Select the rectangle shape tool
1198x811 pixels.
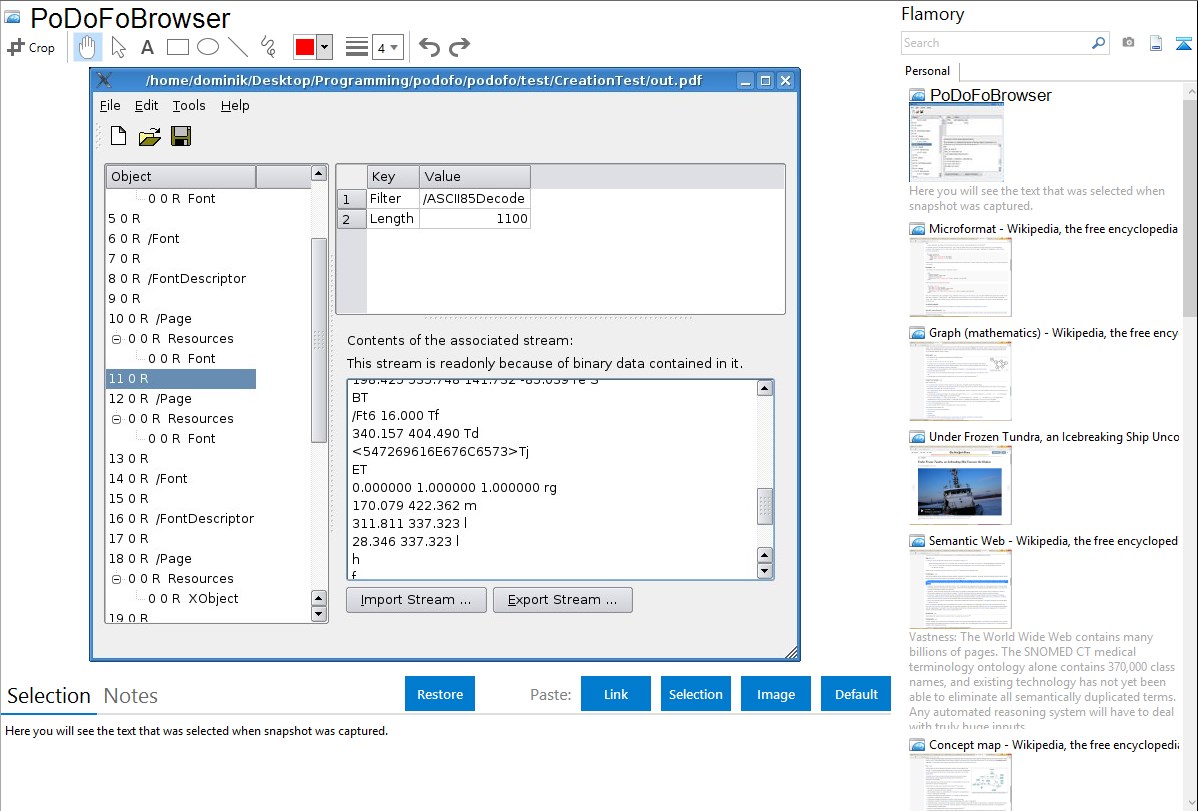pos(178,47)
